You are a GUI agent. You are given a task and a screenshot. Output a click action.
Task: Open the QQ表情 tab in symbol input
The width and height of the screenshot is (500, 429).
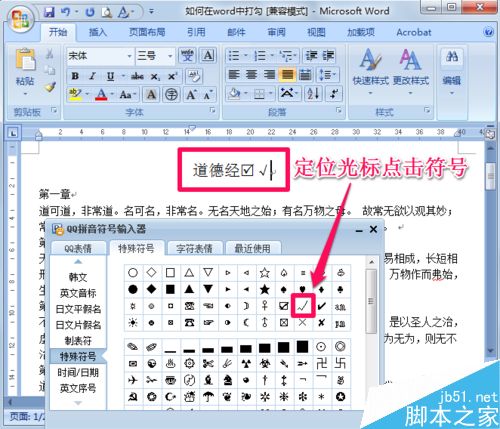(x=78, y=248)
